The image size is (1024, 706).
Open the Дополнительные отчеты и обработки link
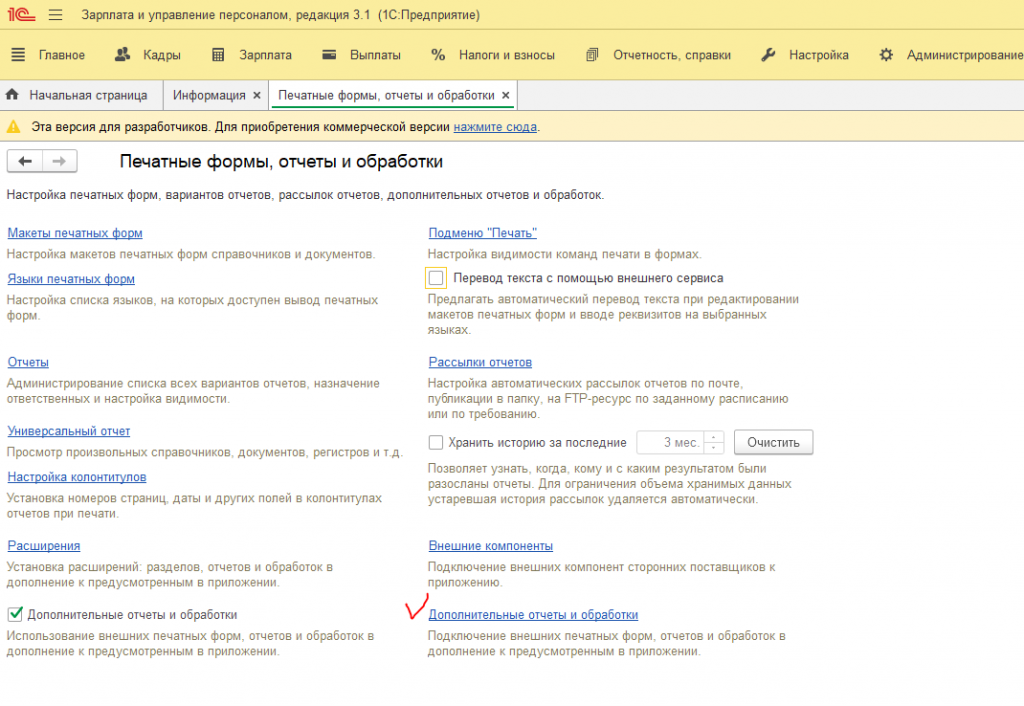[x=533, y=615]
